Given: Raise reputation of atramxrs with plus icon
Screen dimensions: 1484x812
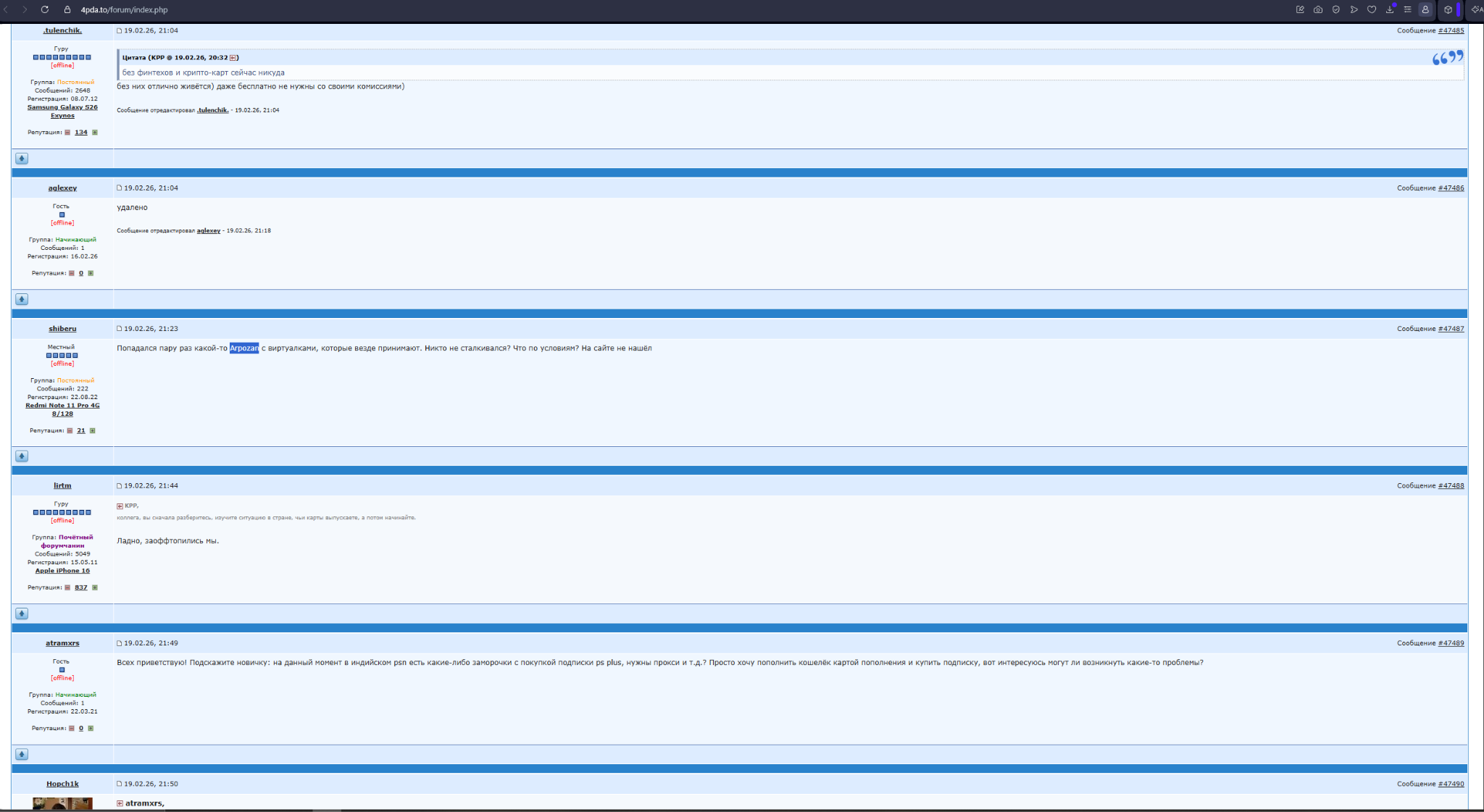Looking at the screenshot, I should (x=91, y=728).
